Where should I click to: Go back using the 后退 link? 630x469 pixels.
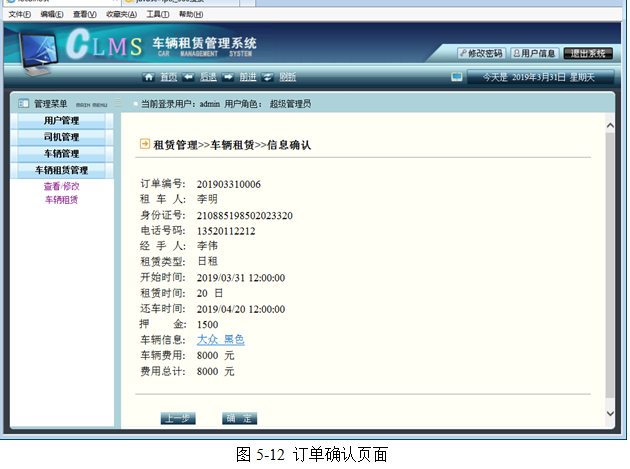[208, 77]
